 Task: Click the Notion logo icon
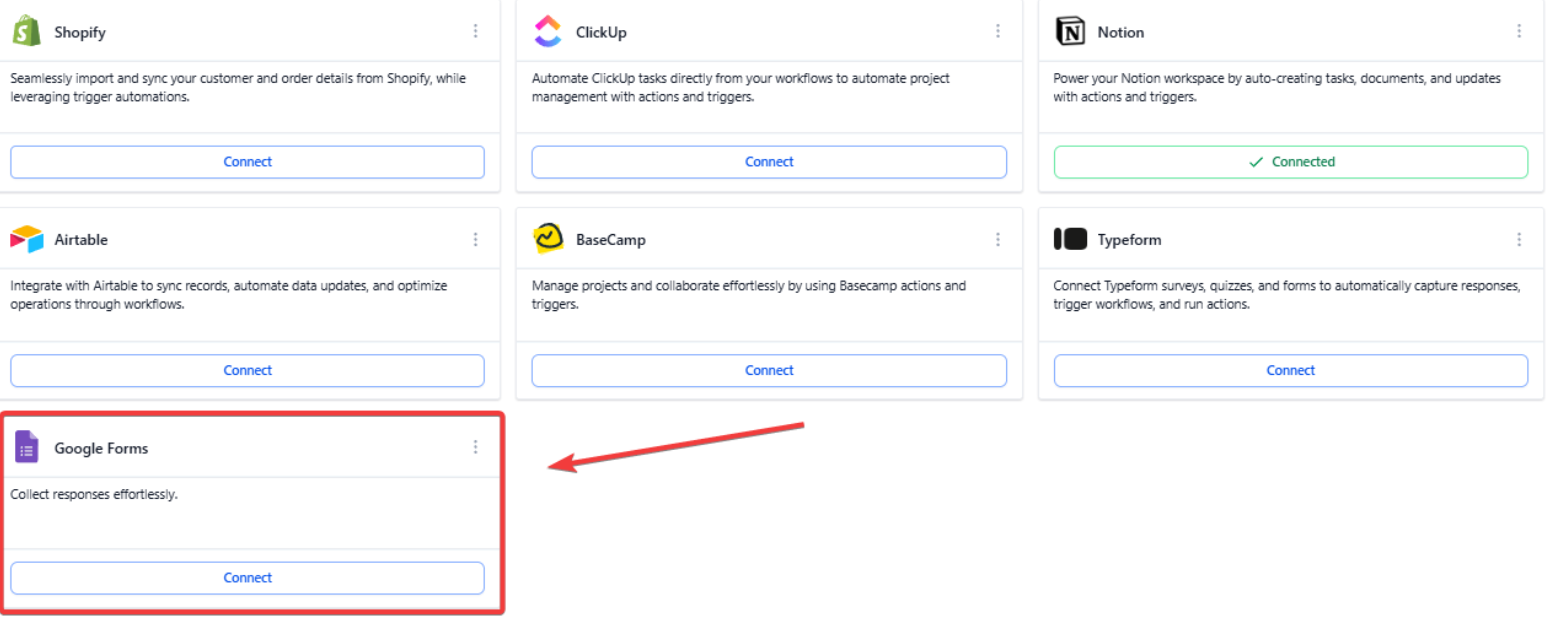(x=1070, y=31)
